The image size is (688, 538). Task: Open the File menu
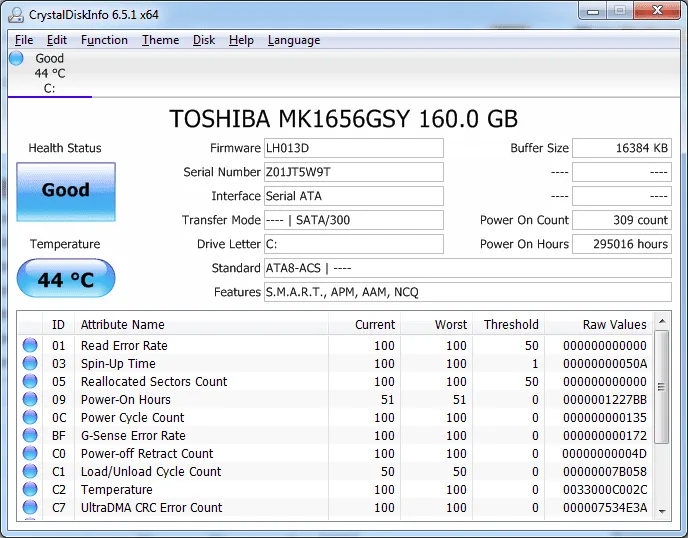(24, 40)
